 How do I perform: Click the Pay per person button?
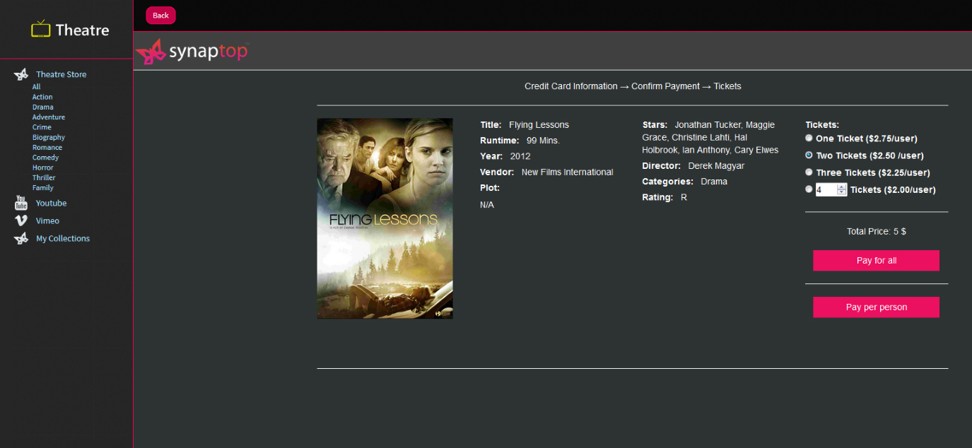(x=876, y=307)
